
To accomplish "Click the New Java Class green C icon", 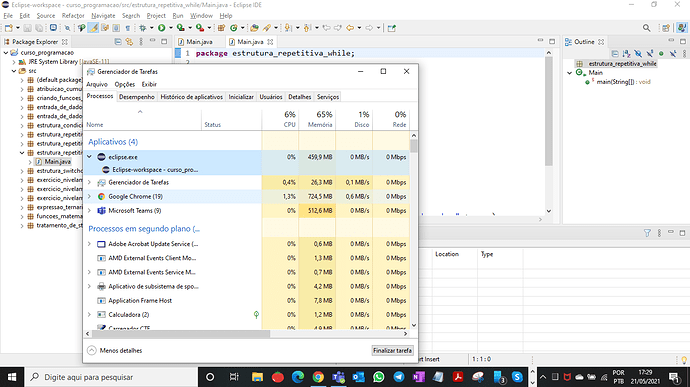I will click(234, 28).
